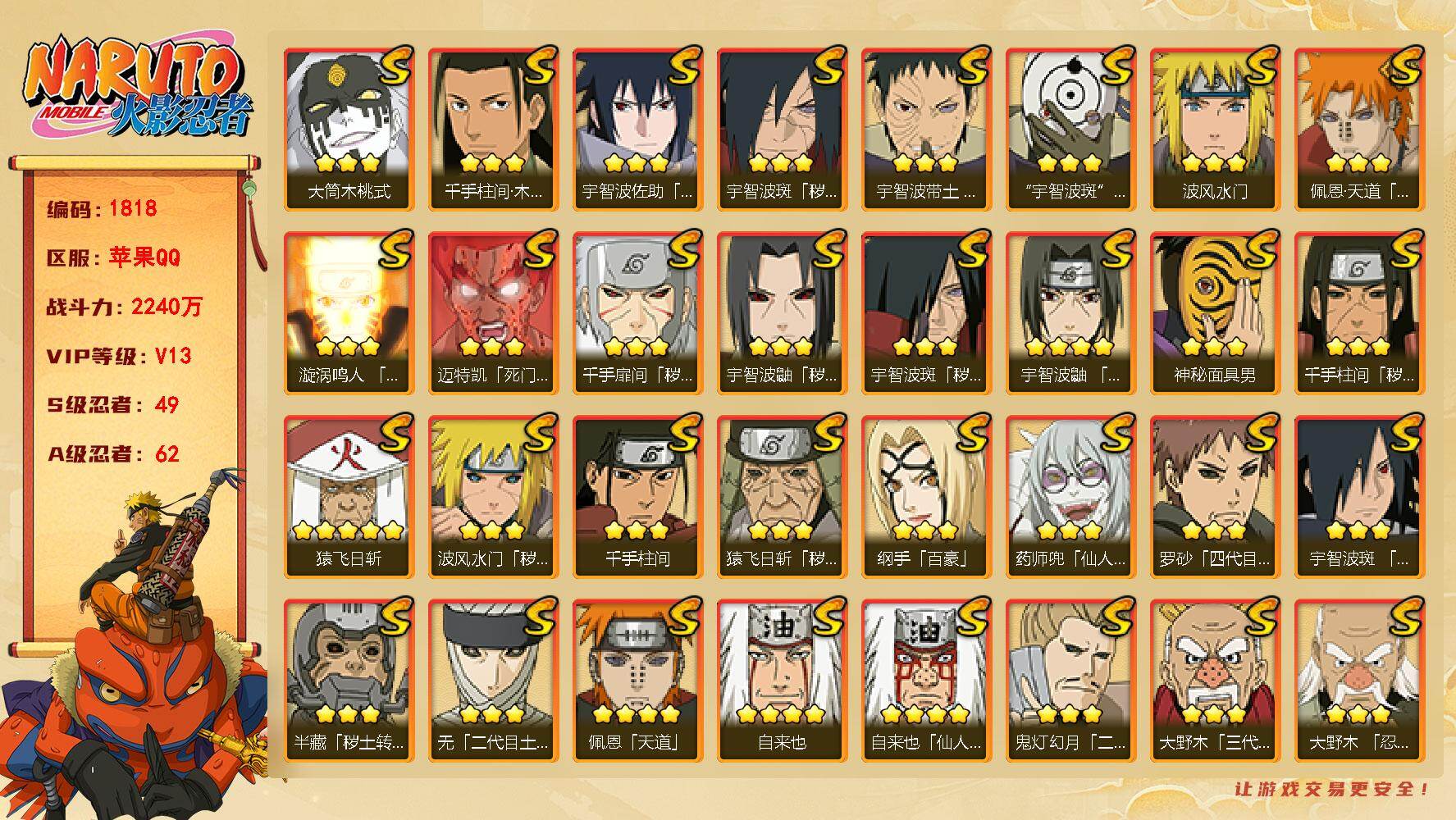Select the 大筒木桃式 ninja card
The image size is (1456, 820).
click(349, 130)
